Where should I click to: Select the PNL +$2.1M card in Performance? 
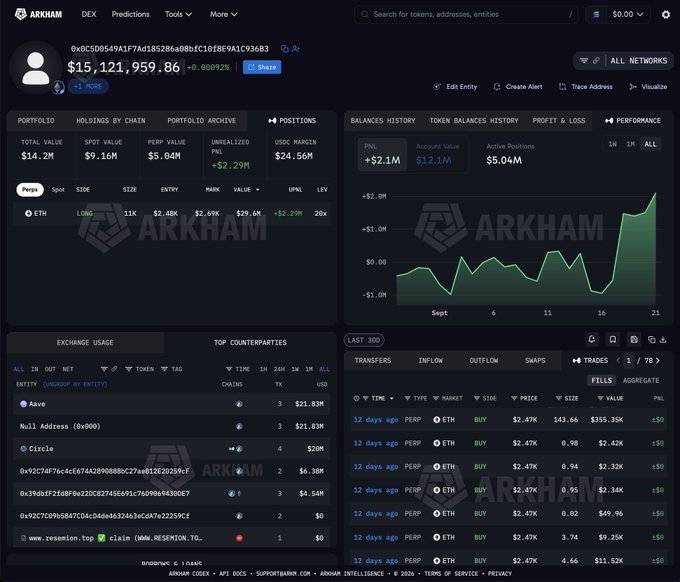coord(382,154)
